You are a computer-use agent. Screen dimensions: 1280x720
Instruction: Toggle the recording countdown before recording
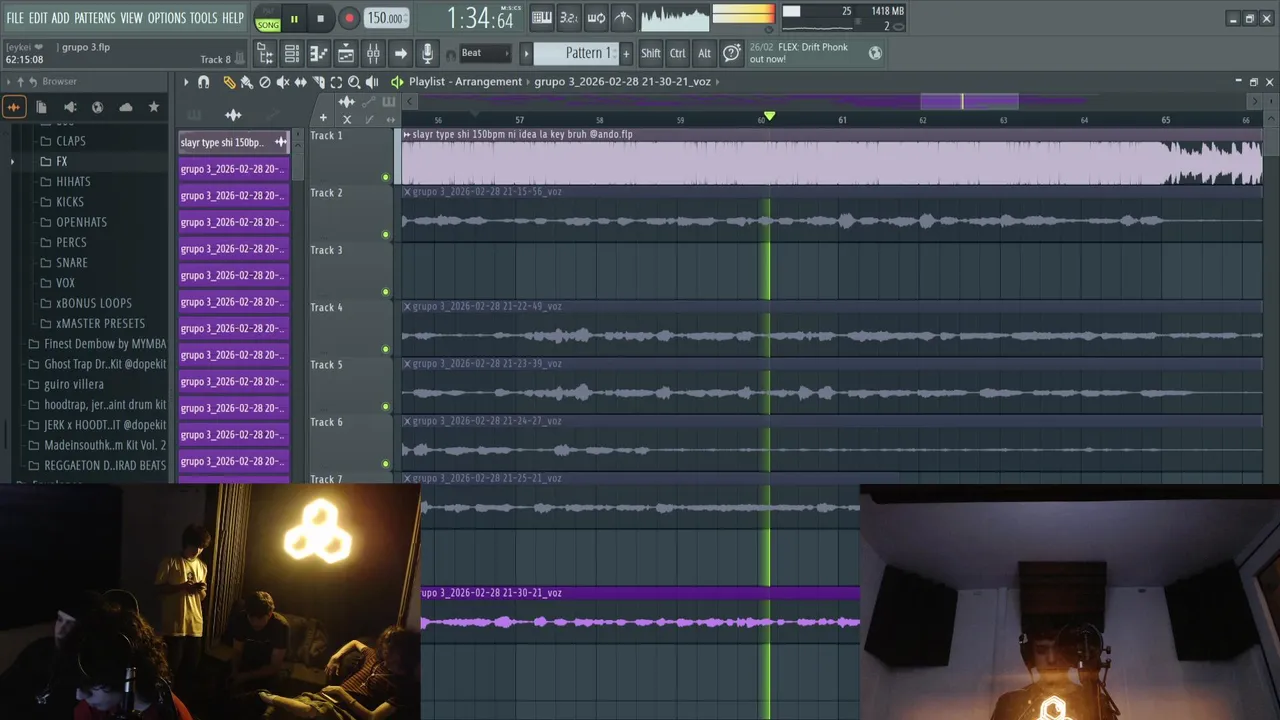click(568, 18)
